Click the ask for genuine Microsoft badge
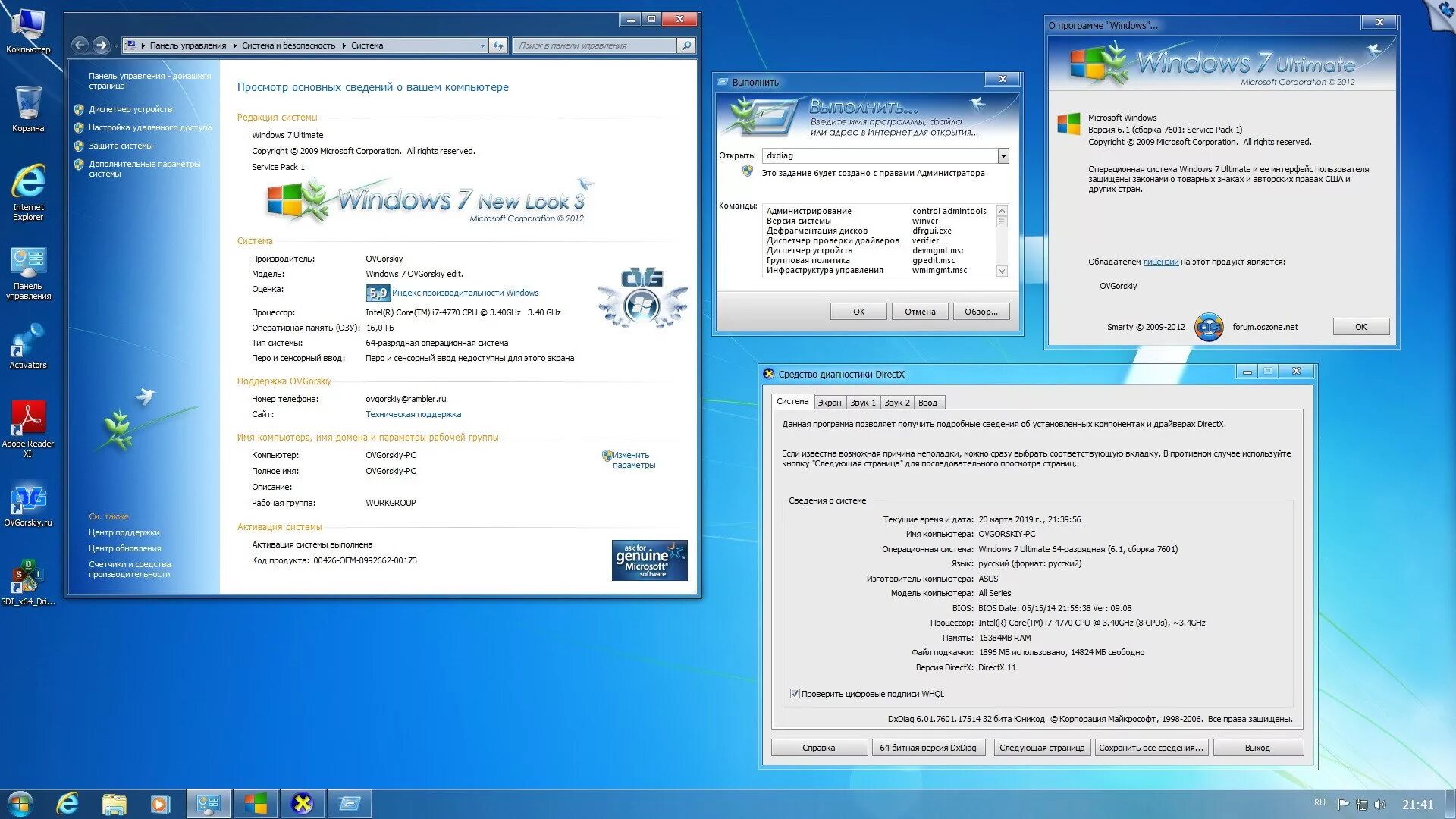The height and width of the screenshot is (819, 1456). (649, 560)
